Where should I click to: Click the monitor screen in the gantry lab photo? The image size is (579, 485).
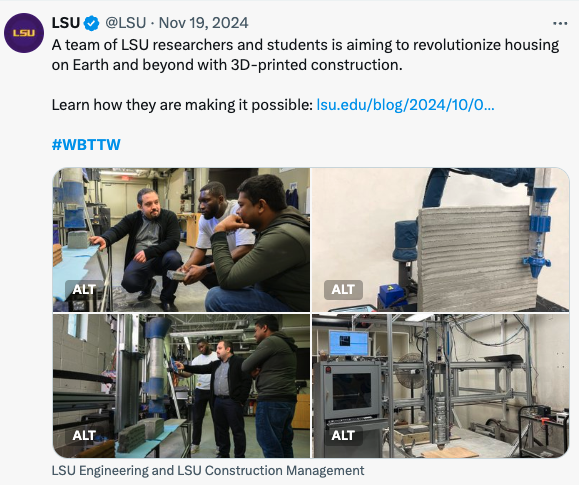(x=348, y=343)
